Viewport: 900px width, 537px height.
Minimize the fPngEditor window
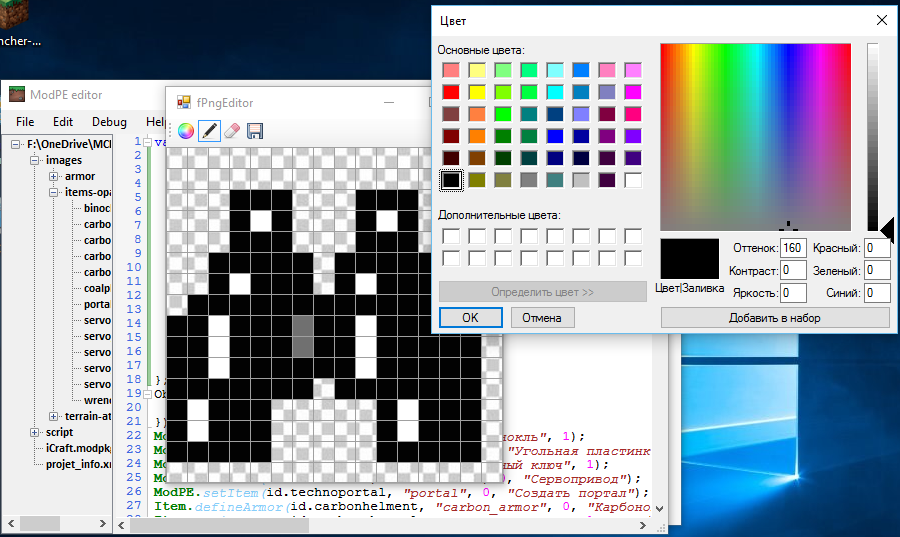coord(391,102)
